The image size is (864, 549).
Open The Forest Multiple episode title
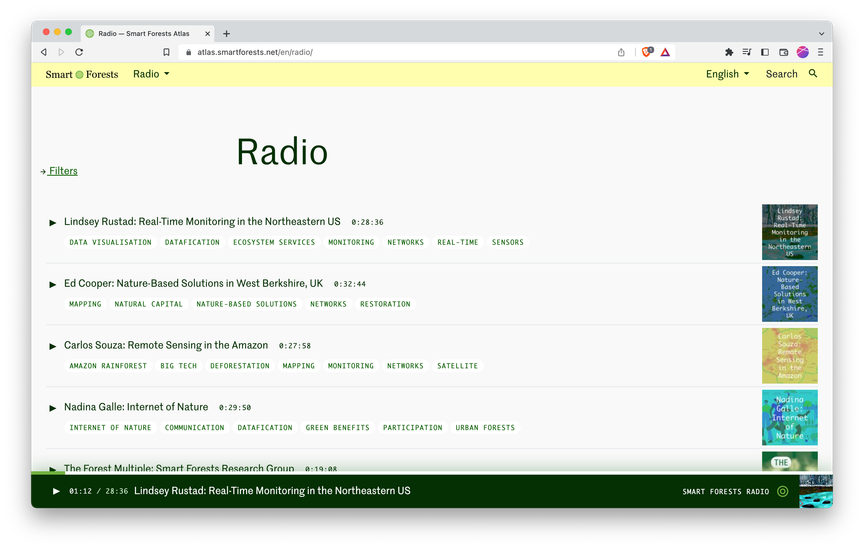[x=179, y=468]
